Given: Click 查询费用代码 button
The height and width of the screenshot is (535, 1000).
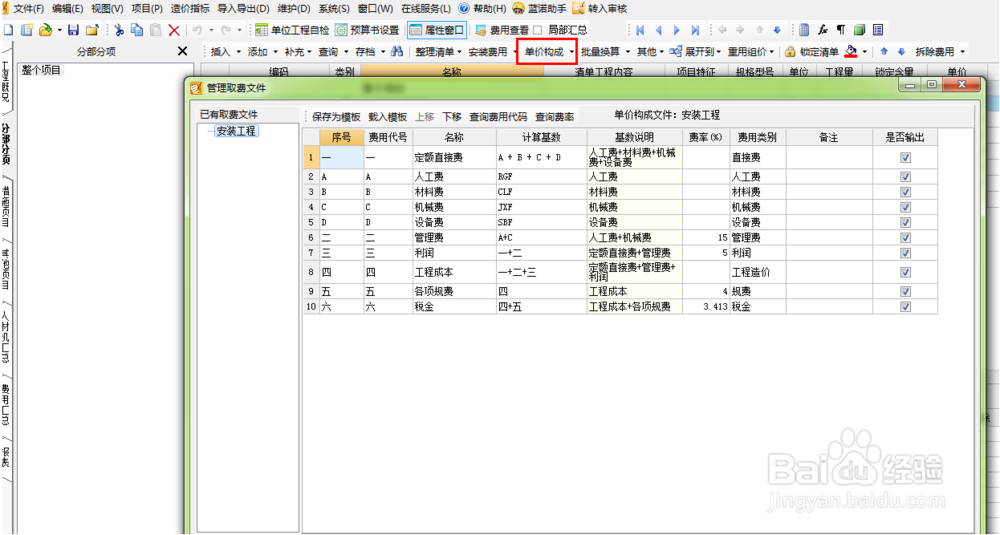Looking at the screenshot, I should point(499,117).
